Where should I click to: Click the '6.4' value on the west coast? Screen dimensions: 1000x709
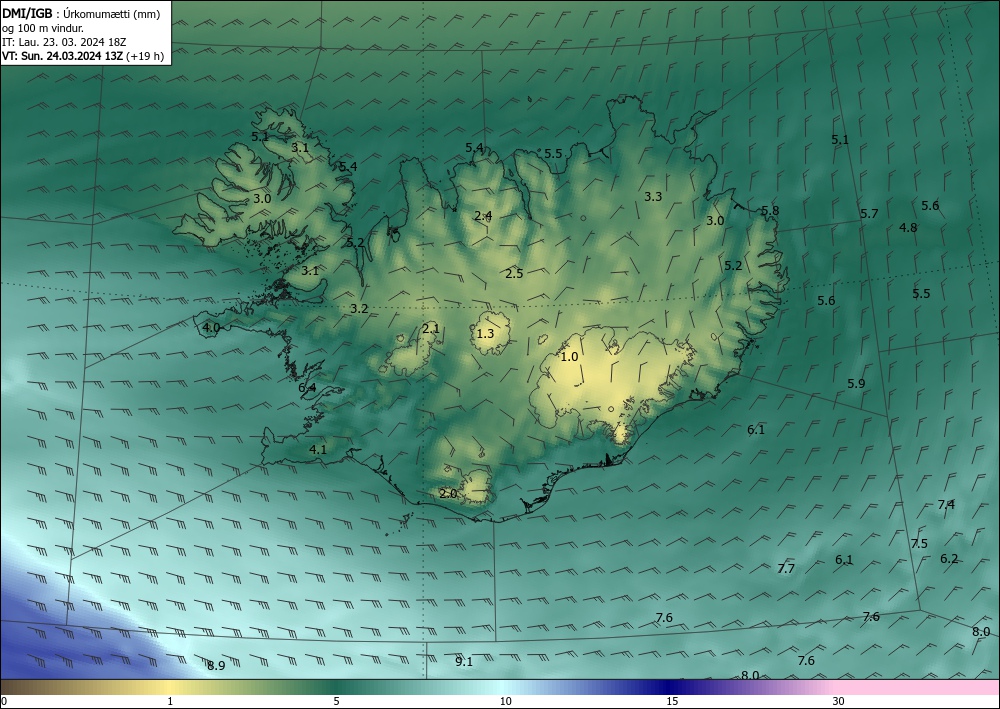(x=307, y=387)
